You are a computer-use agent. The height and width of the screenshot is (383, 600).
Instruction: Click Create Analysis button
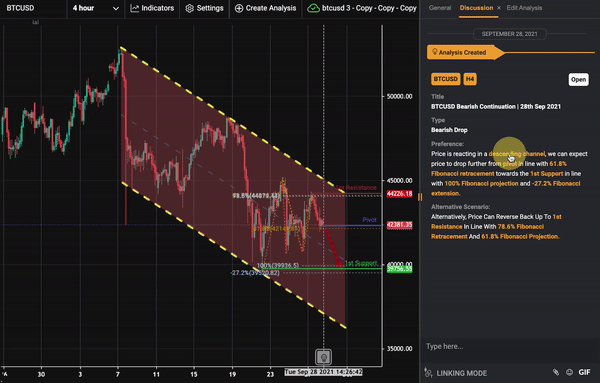coord(265,8)
